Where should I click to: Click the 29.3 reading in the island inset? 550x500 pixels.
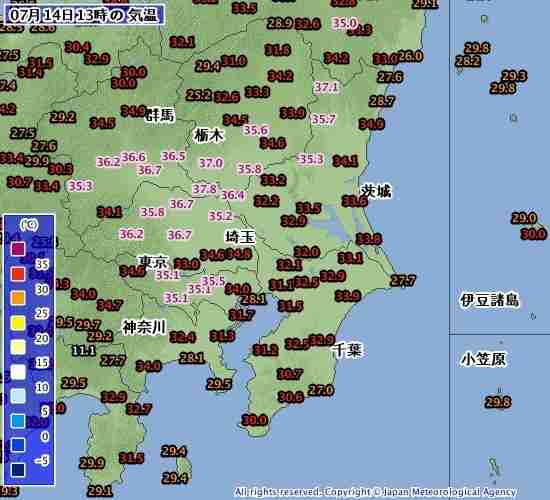[x=514, y=76]
